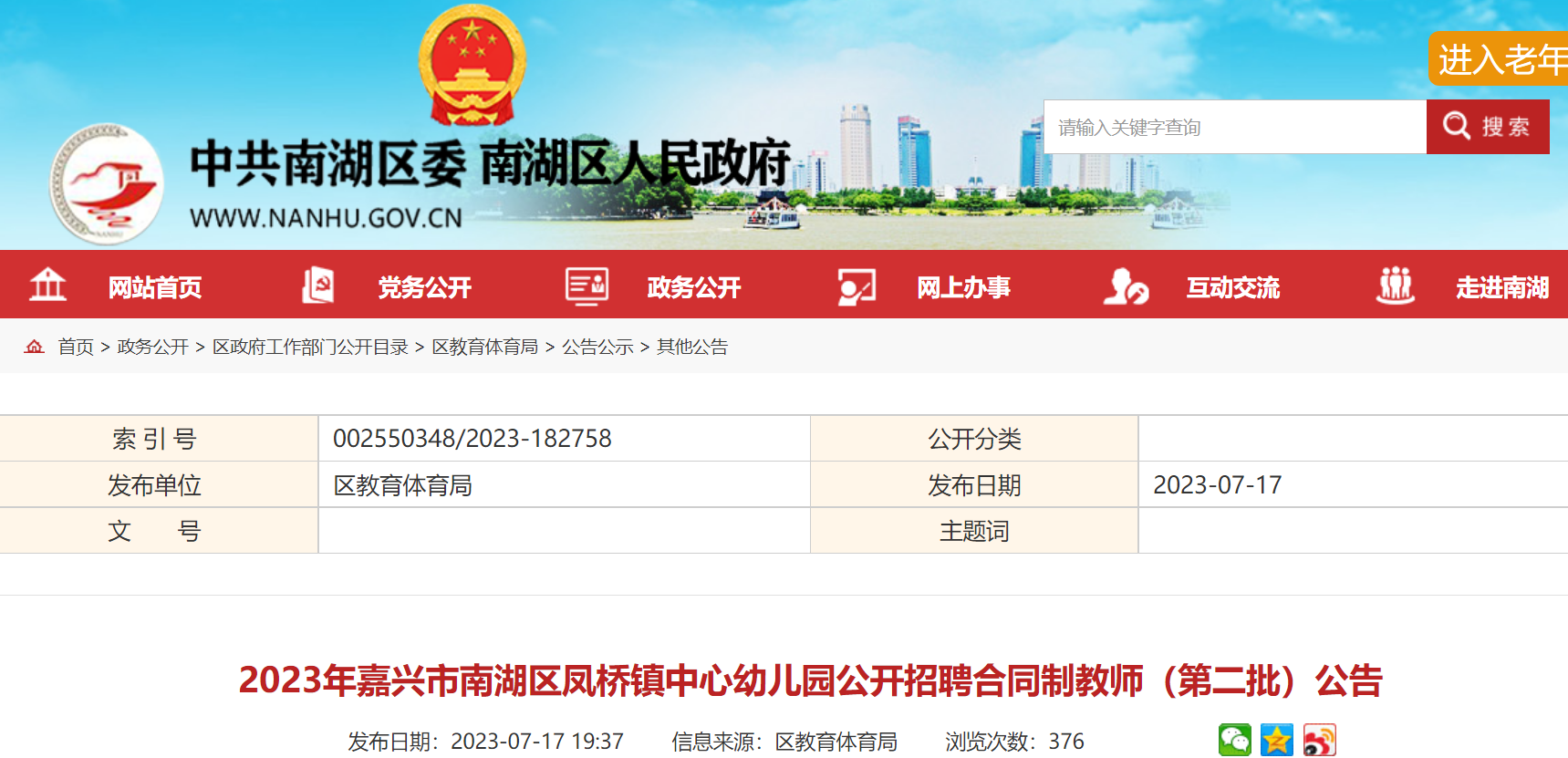Click the round Nanhu boat logo

107,185
